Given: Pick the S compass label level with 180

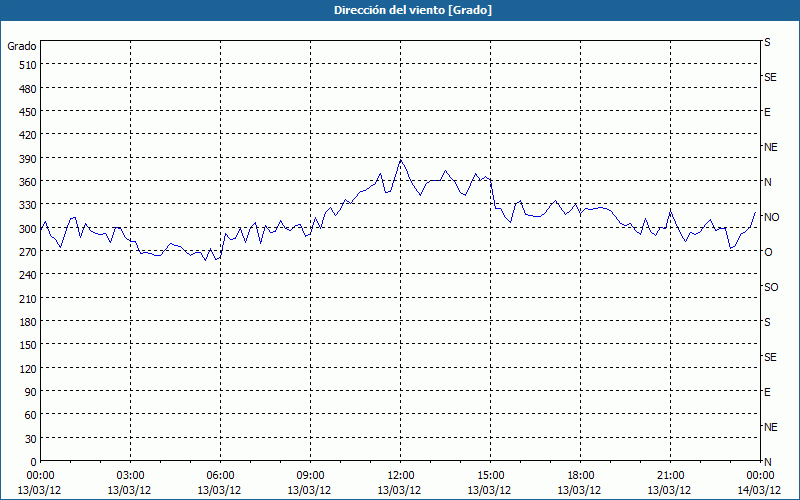Looking at the screenshot, I should [767, 322].
